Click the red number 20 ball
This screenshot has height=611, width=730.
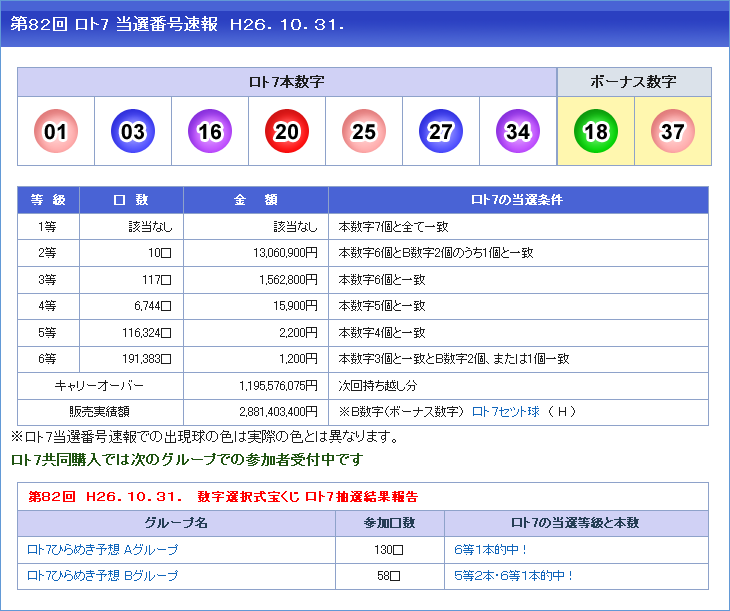(x=287, y=131)
